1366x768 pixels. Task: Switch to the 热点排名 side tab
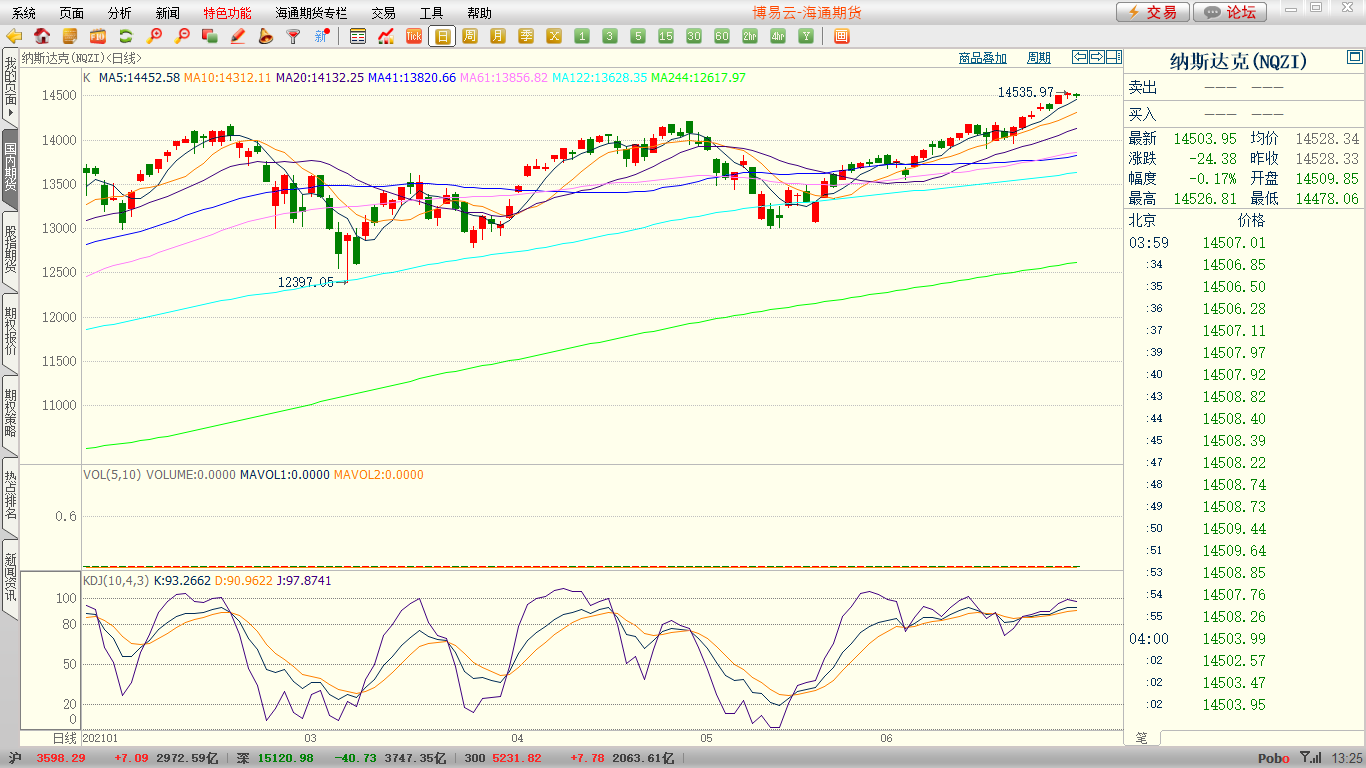(x=10, y=495)
